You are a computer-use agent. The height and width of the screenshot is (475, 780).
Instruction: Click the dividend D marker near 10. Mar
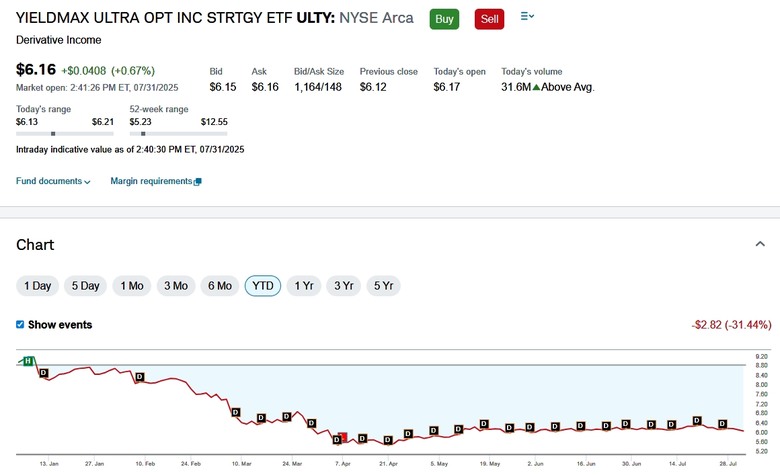pyautogui.click(x=236, y=412)
